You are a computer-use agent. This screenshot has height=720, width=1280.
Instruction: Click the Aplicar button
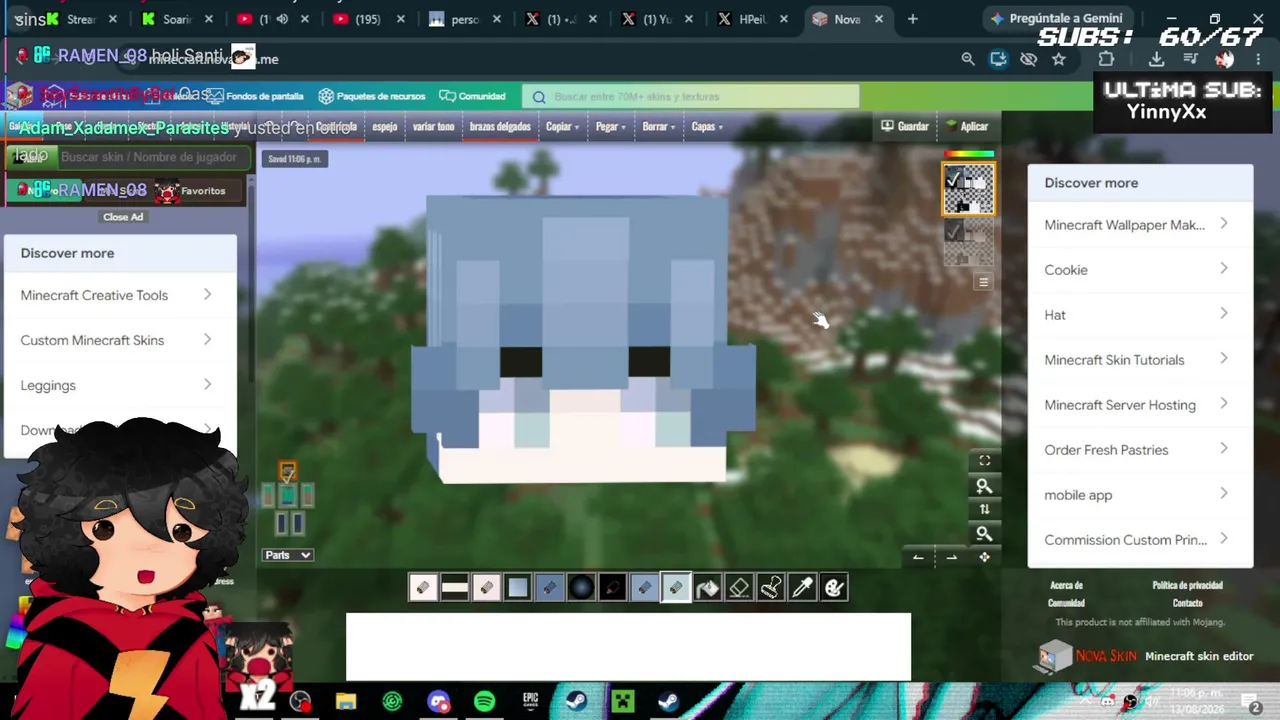[967, 127]
